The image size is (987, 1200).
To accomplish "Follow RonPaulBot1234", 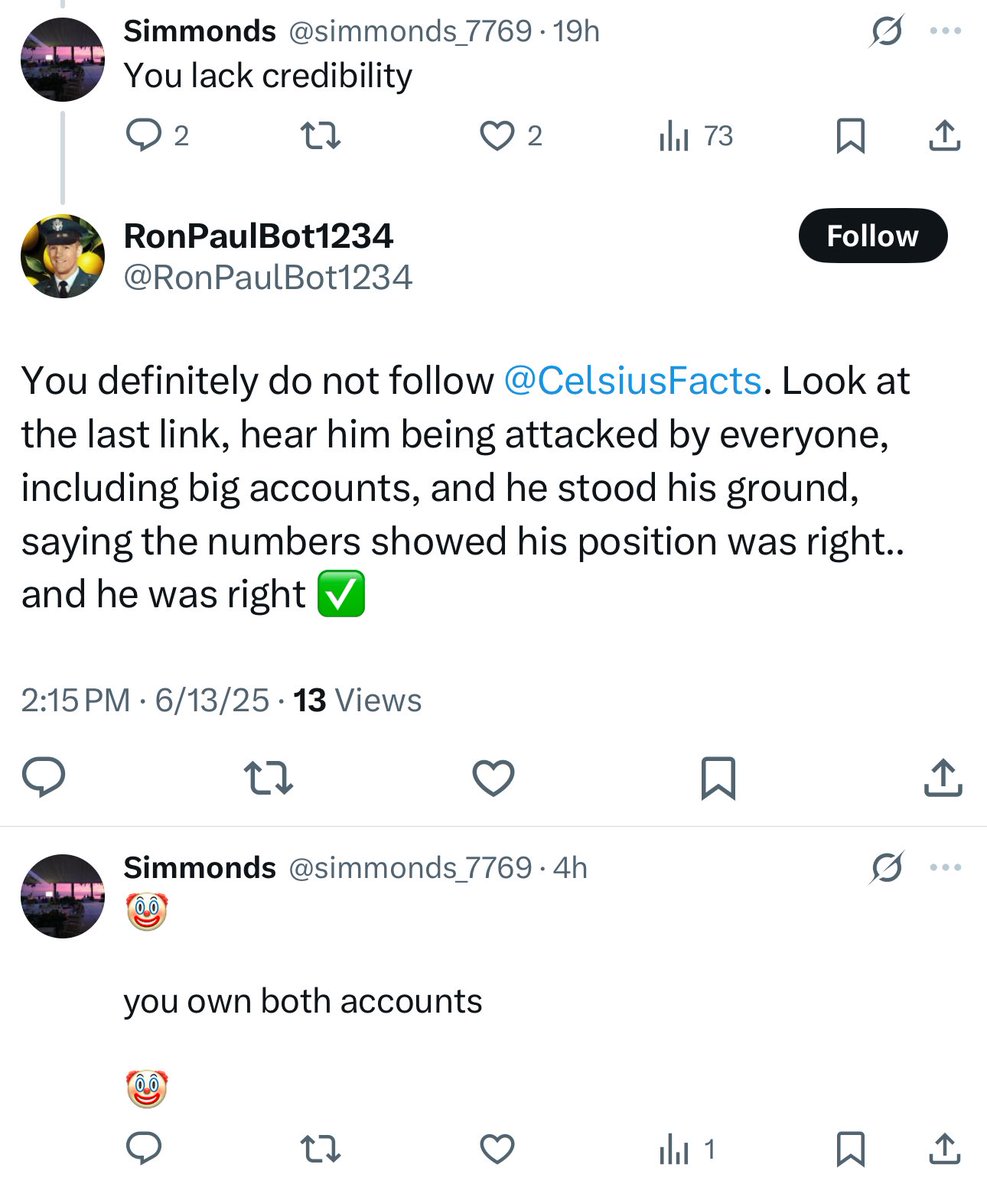I will [x=872, y=236].
